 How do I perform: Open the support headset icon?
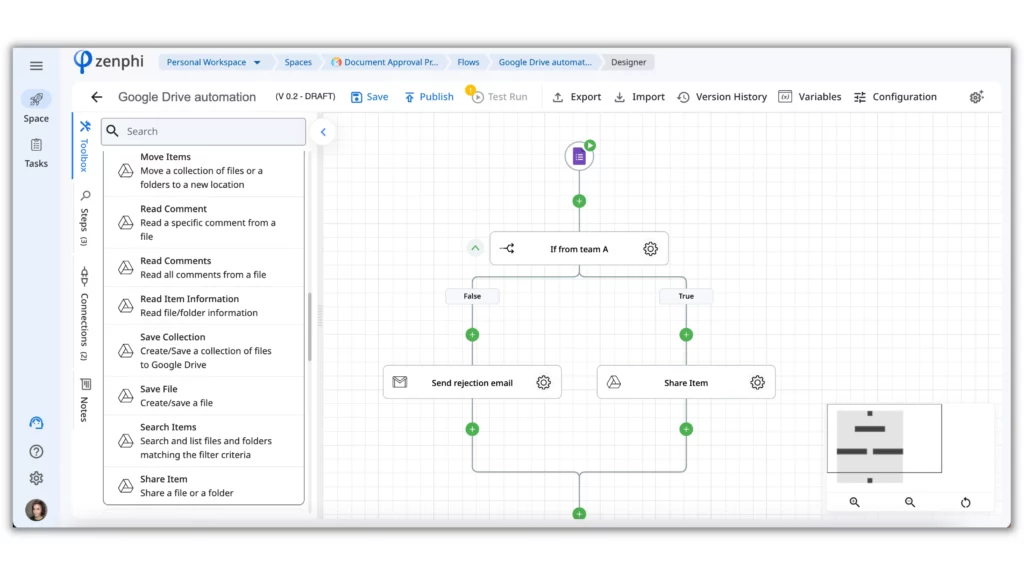coord(36,423)
